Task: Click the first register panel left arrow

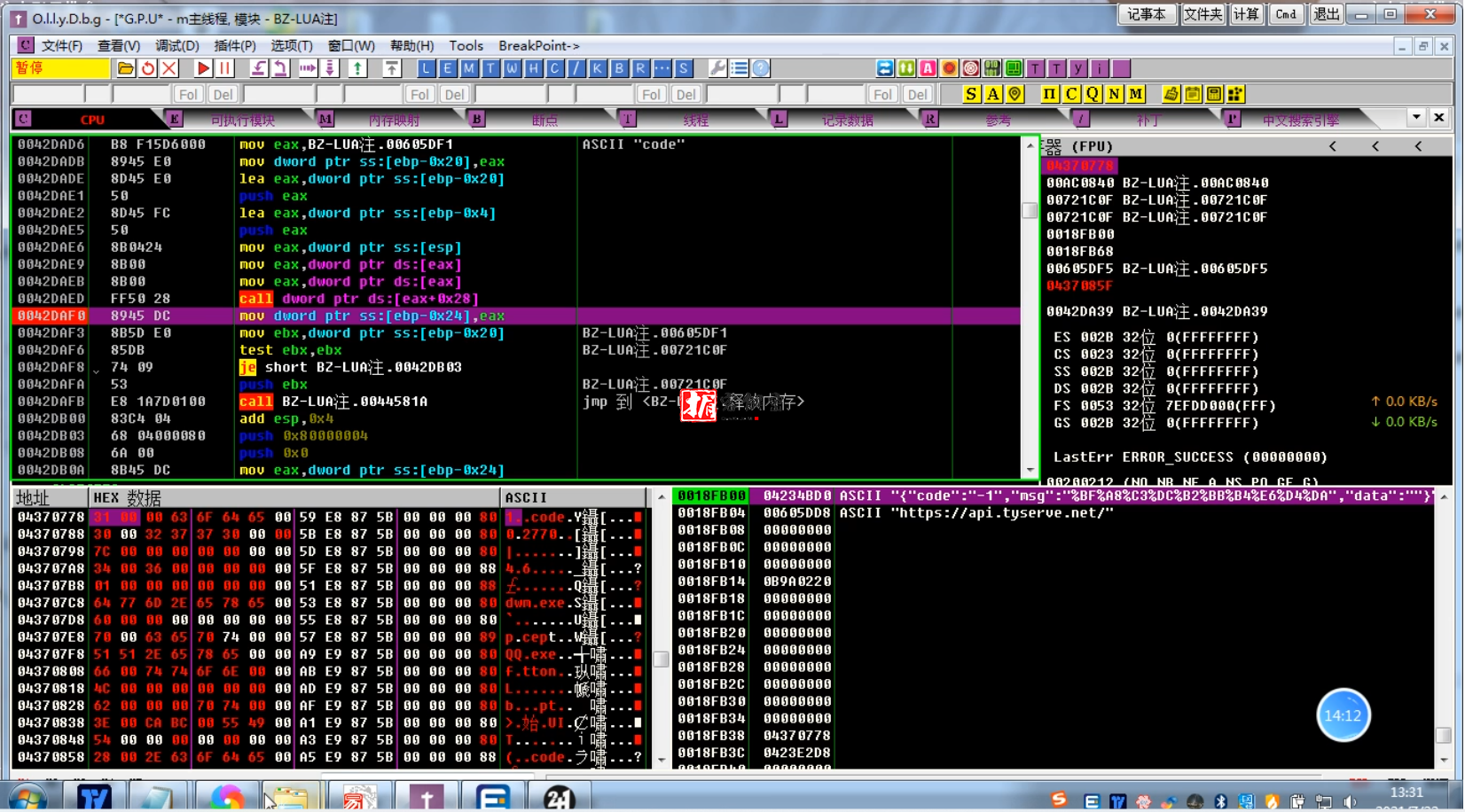Action: [x=1333, y=146]
